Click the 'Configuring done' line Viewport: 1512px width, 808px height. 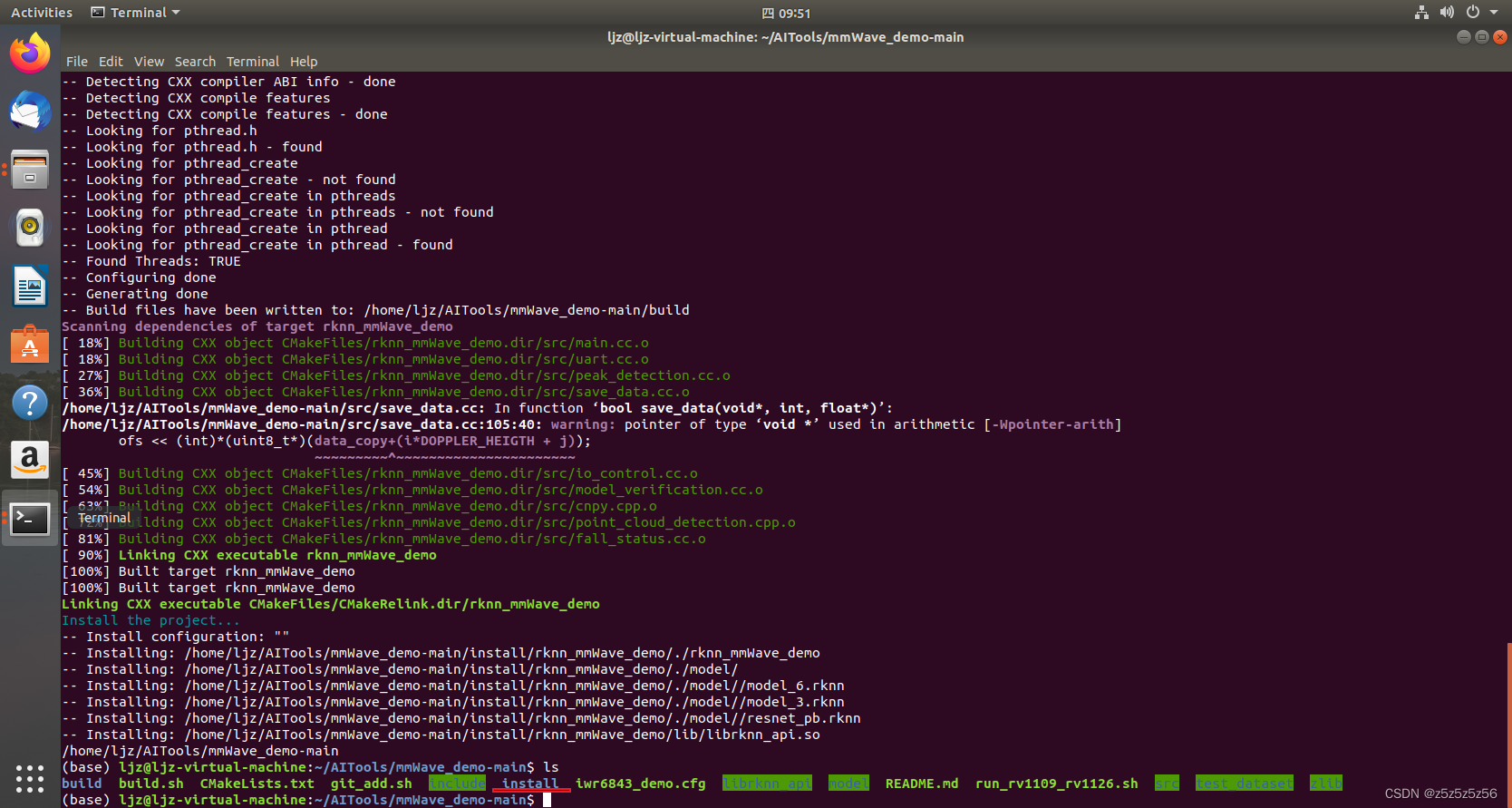[x=139, y=277]
